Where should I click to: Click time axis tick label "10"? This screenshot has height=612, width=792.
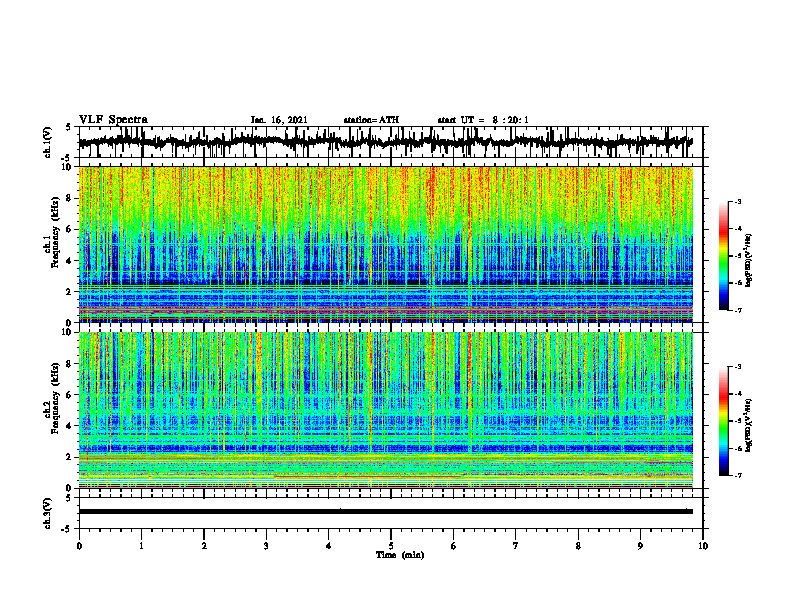703,546
